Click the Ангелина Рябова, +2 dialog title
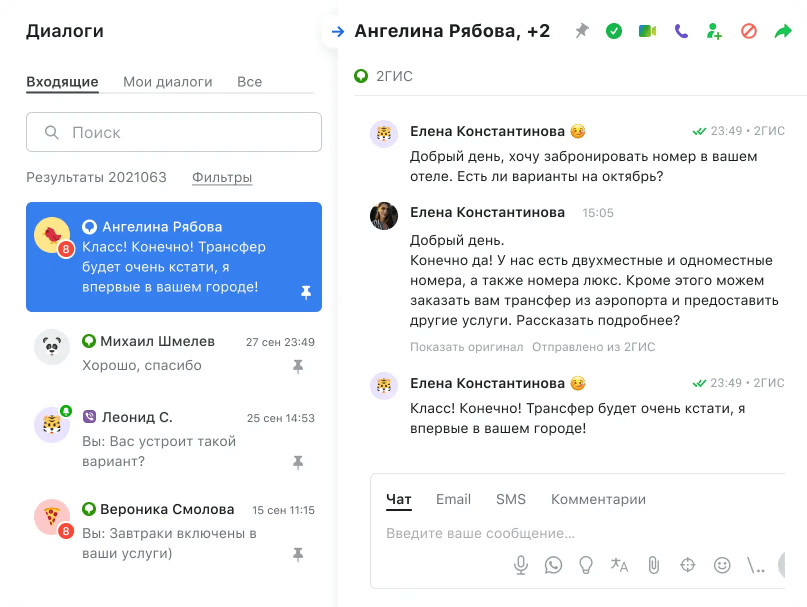Screen dimensions: 807x607 [x=452, y=31]
